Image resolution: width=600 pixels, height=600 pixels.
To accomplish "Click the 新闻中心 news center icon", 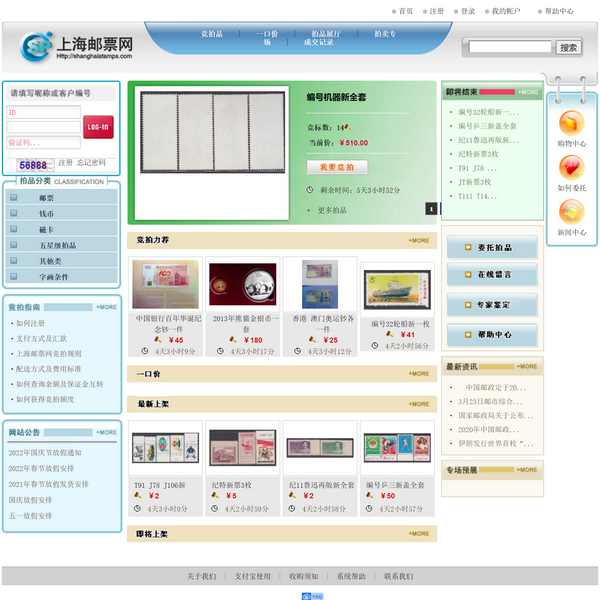I will point(571,211).
